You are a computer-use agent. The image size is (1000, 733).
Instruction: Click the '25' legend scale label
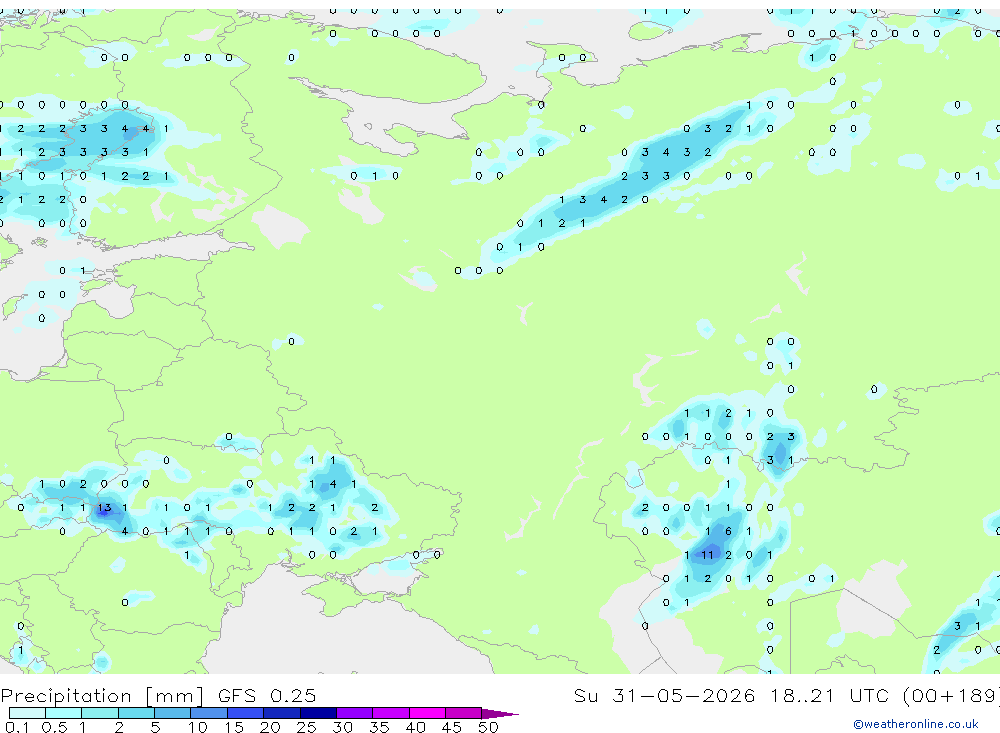click(x=306, y=727)
